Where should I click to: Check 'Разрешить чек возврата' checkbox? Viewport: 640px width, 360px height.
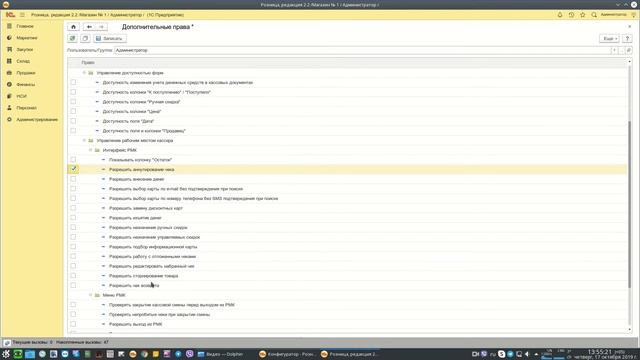click(73, 285)
